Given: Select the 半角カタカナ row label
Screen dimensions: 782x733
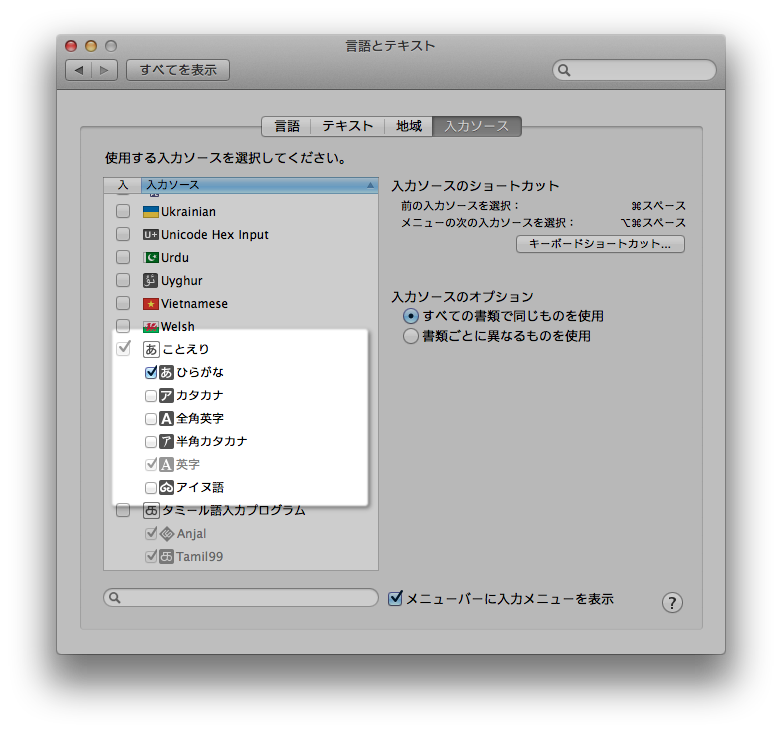Looking at the screenshot, I should point(211,441).
